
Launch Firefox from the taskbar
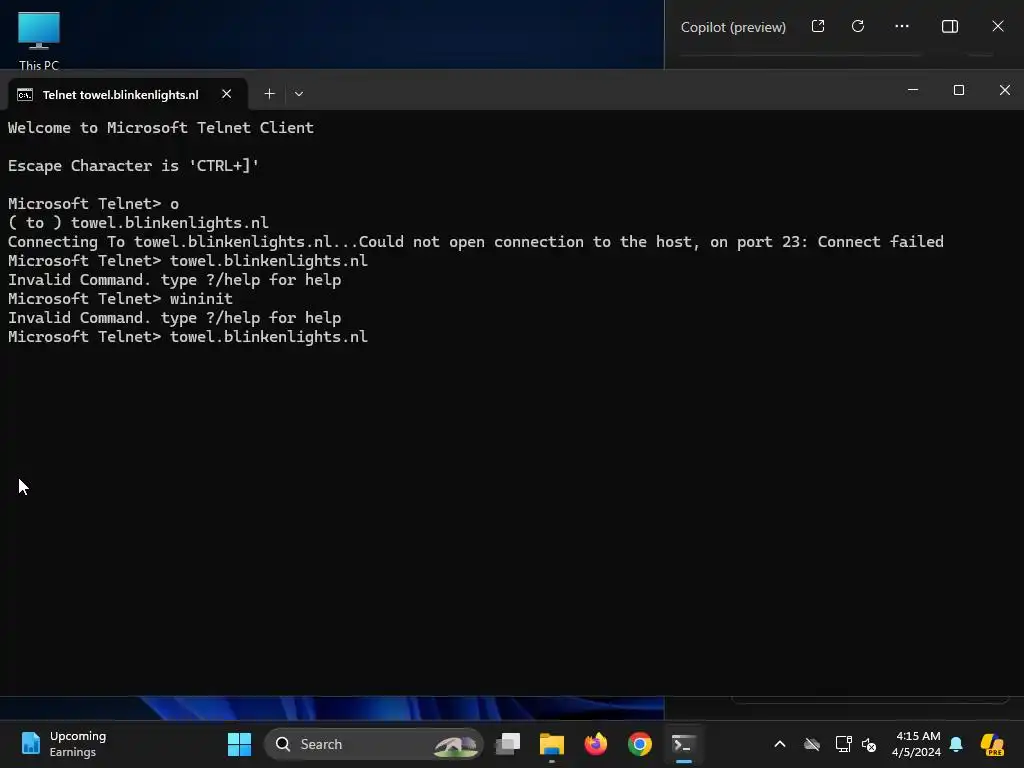click(596, 744)
